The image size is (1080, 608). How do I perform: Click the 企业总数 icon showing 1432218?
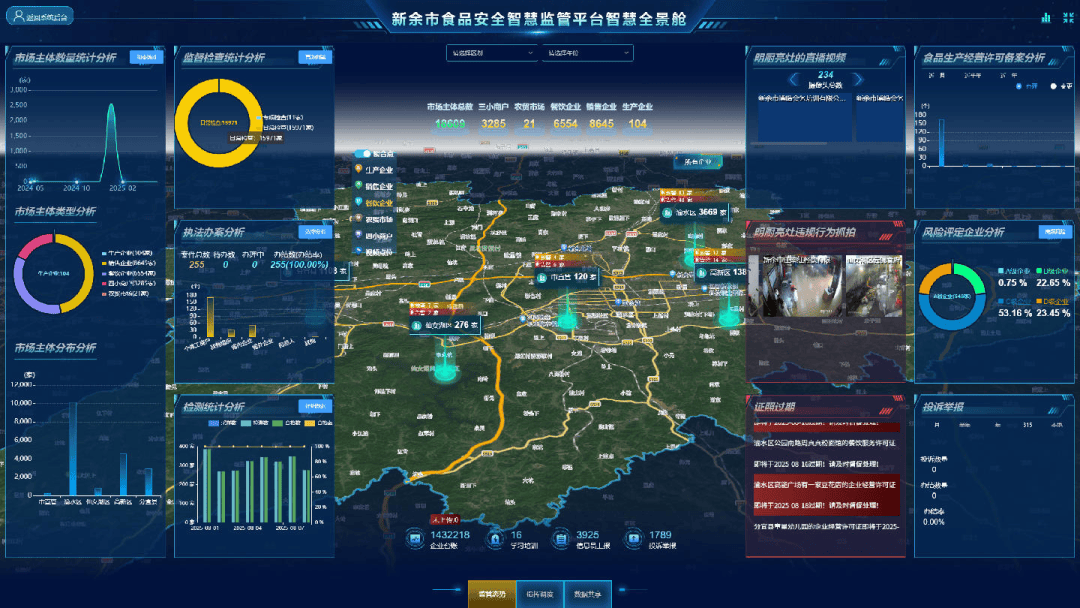tap(415, 540)
